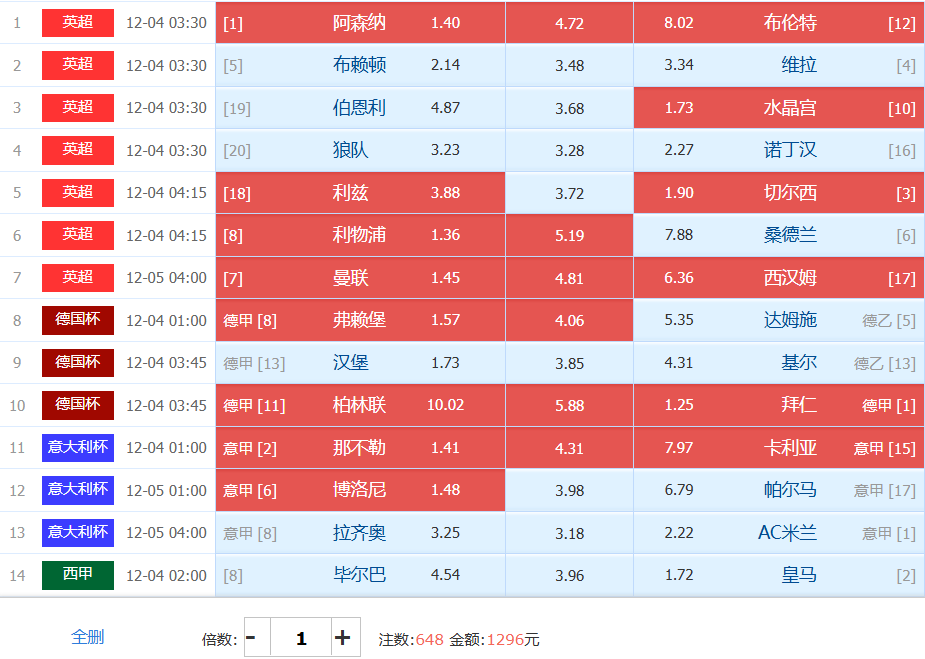
Task: Increase multiplier with the plus button
Action: tap(343, 637)
